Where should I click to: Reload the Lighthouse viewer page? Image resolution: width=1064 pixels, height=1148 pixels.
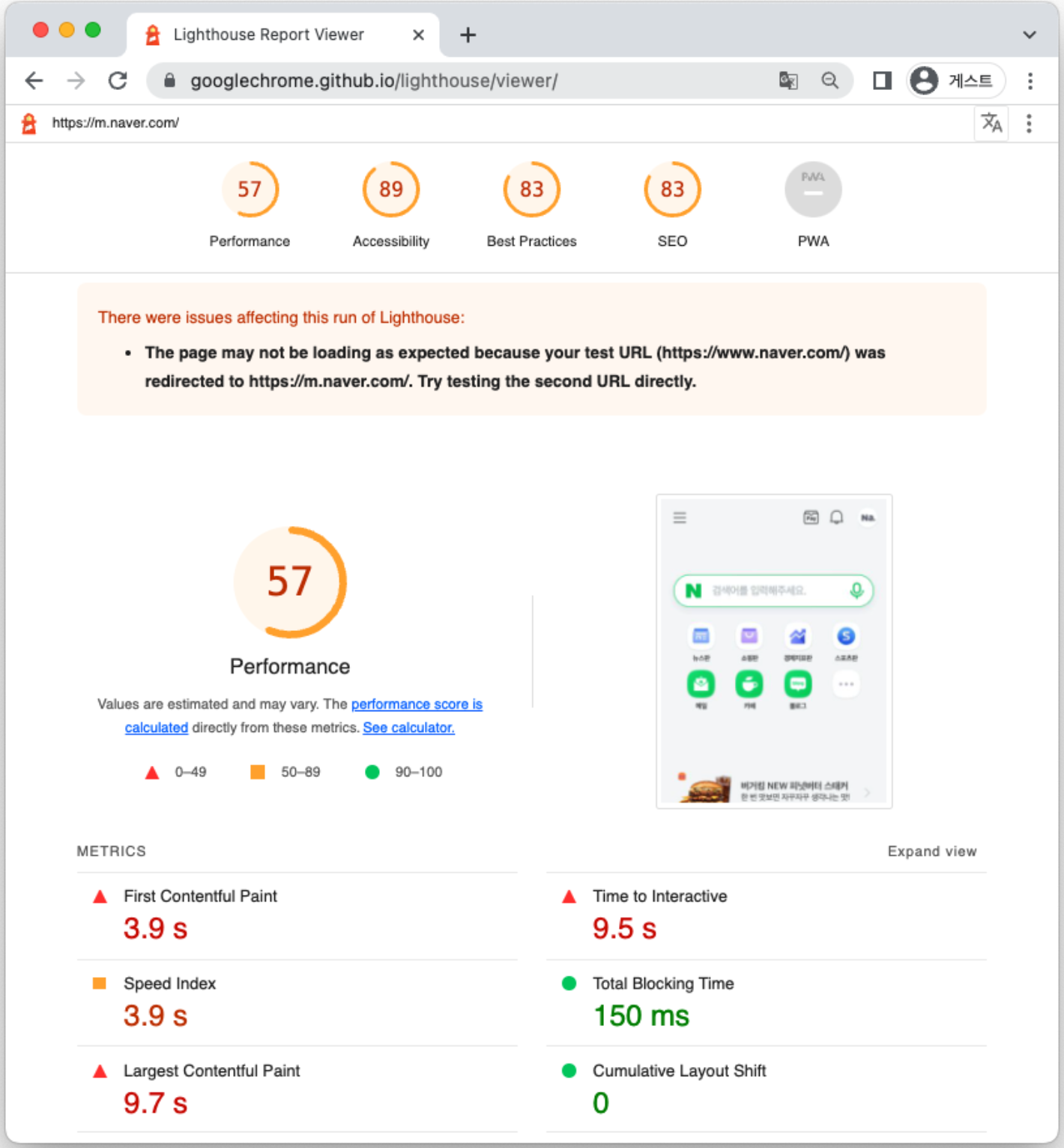click(x=118, y=80)
